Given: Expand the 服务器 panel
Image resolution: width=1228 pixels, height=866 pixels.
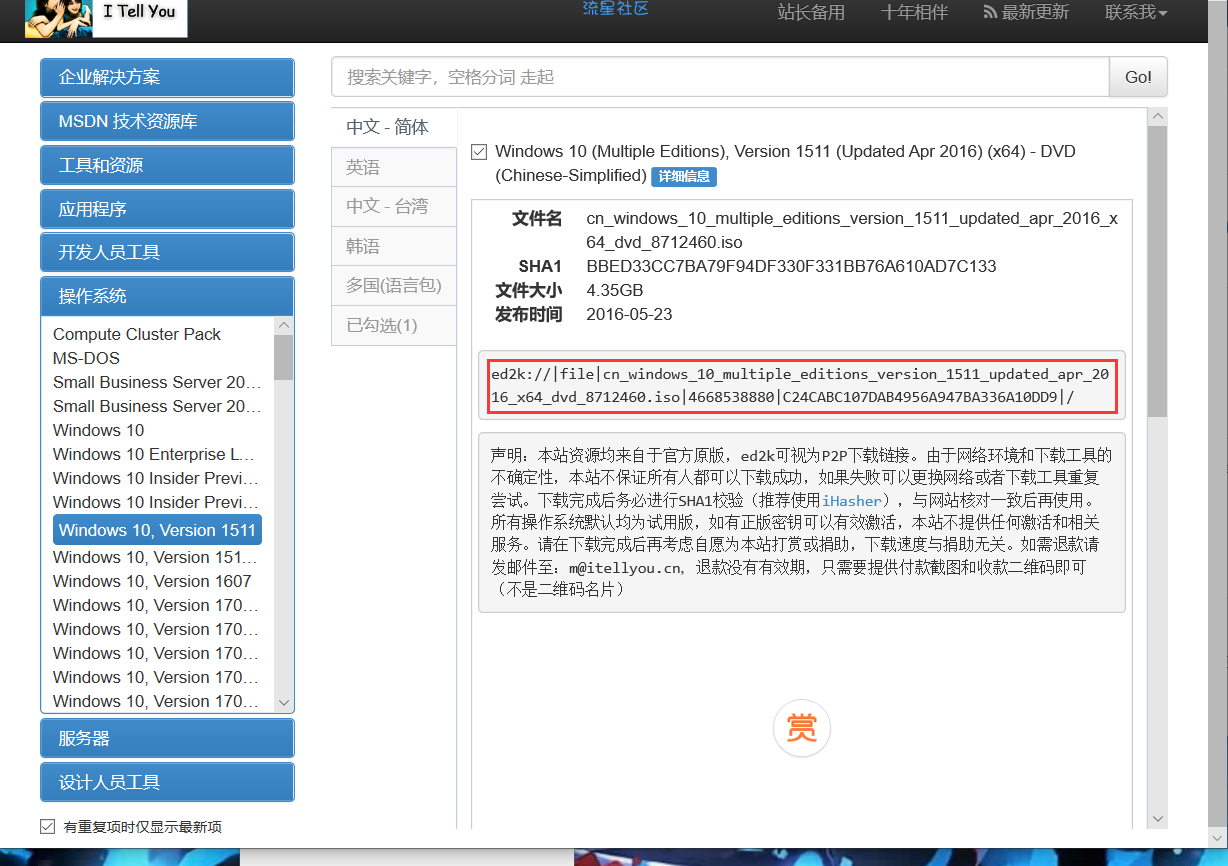Looking at the screenshot, I should (167, 738).
